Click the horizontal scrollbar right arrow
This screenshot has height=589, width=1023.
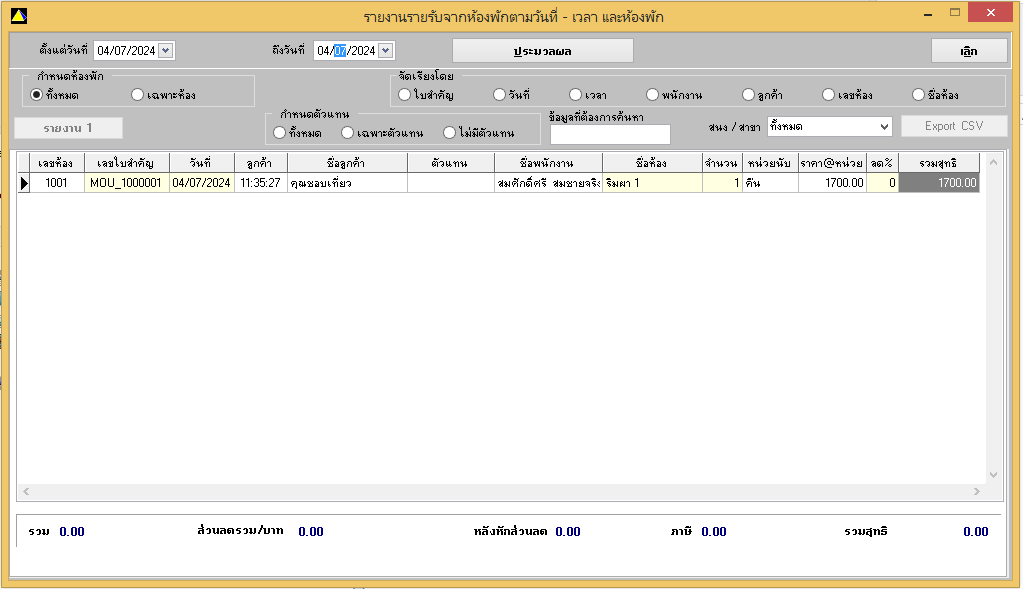[x=977, y=492]
